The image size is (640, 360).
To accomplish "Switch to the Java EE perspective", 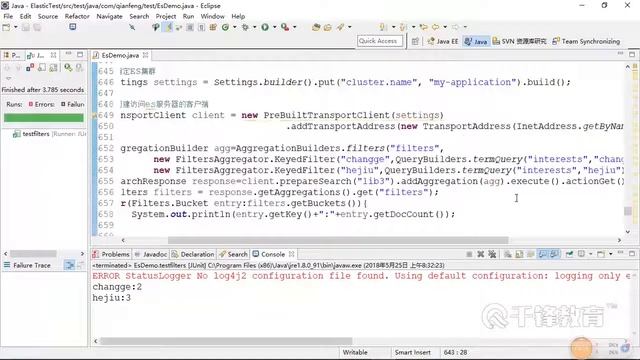I will (x=443, y=41).
